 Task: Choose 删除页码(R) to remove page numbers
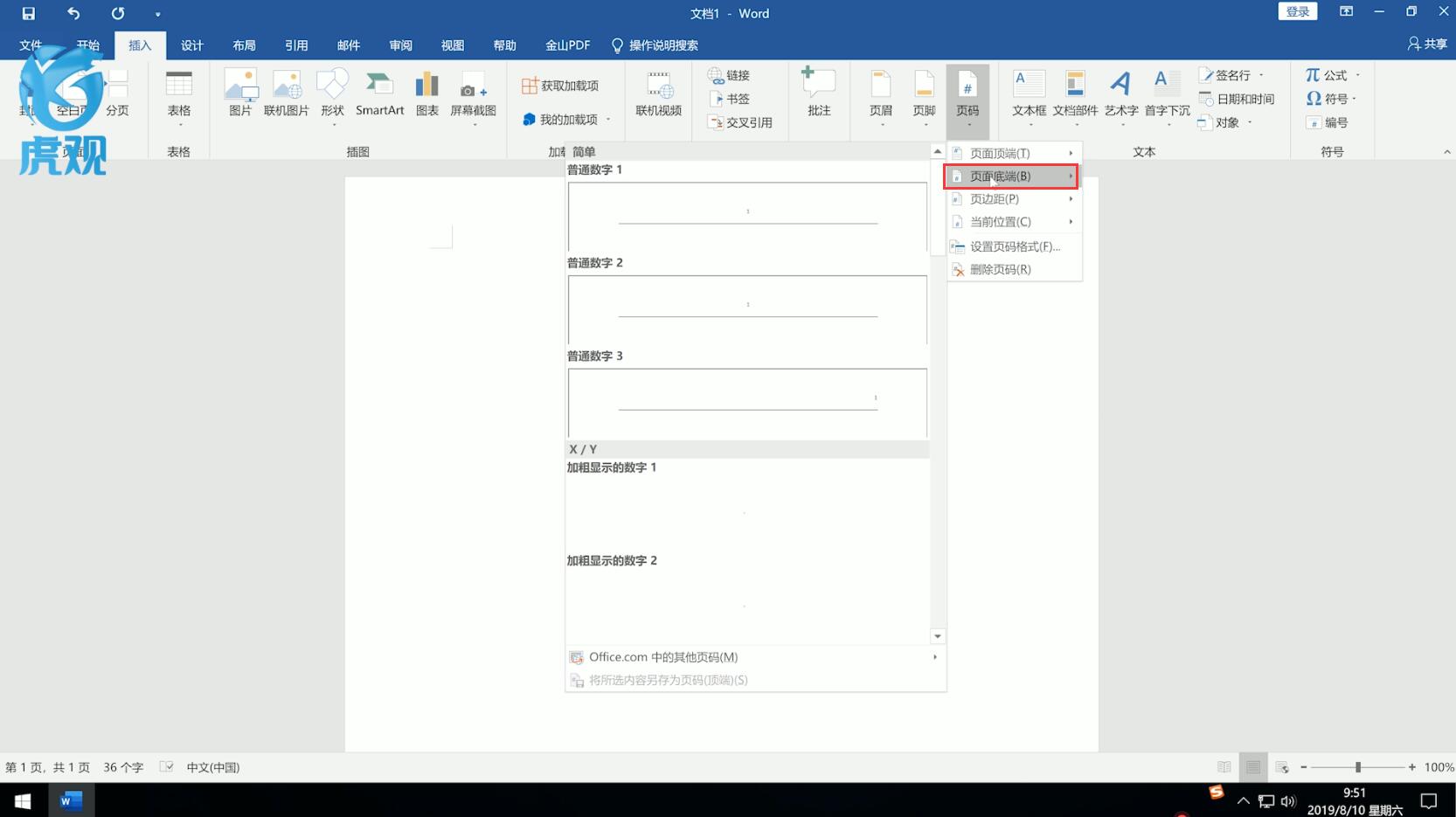(1014, 269)
